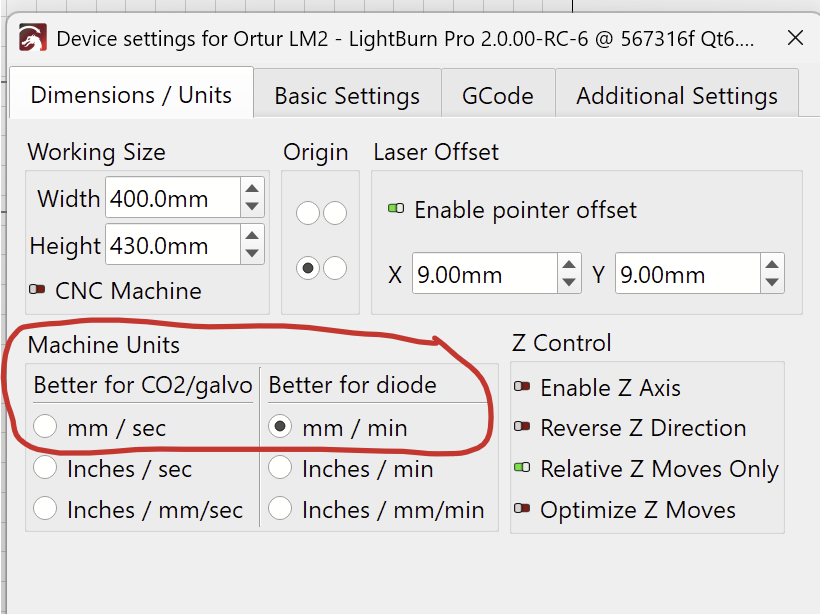Switch to the Basic Settings tab
820x614 pixels.
347,96
